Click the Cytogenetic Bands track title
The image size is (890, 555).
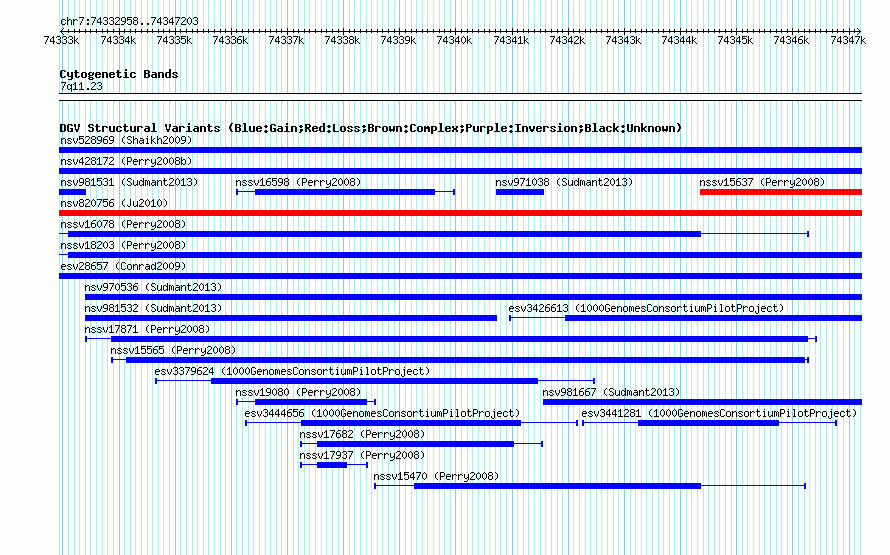click(119, 74)
